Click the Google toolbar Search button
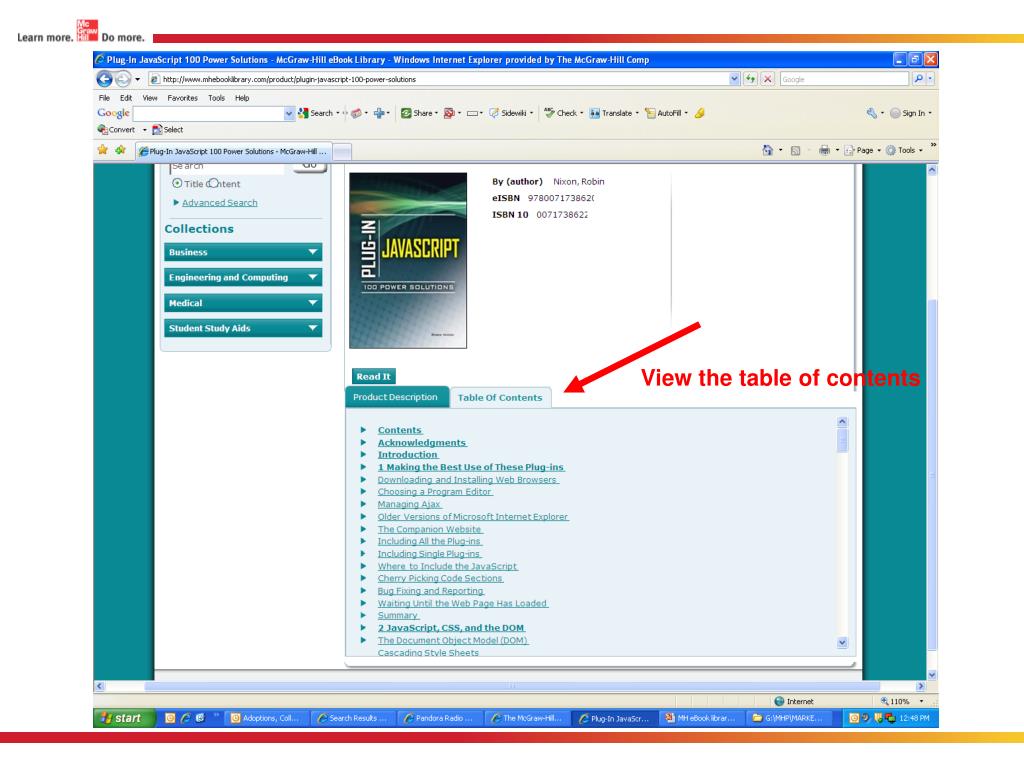1024x768 pixels. [315, 113]
